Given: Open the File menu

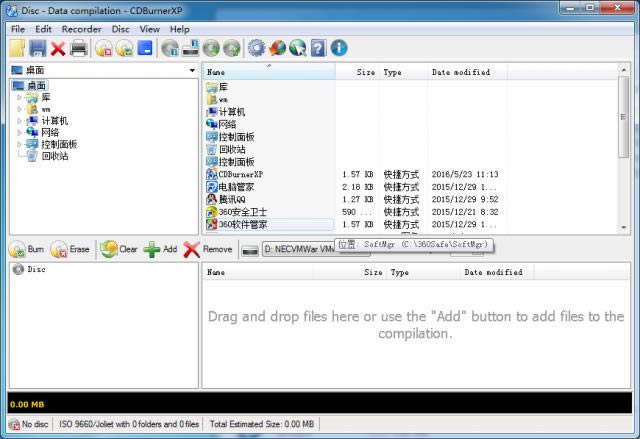Looking at the screenshot, I should pyautogui.click(x=18, y=29).
